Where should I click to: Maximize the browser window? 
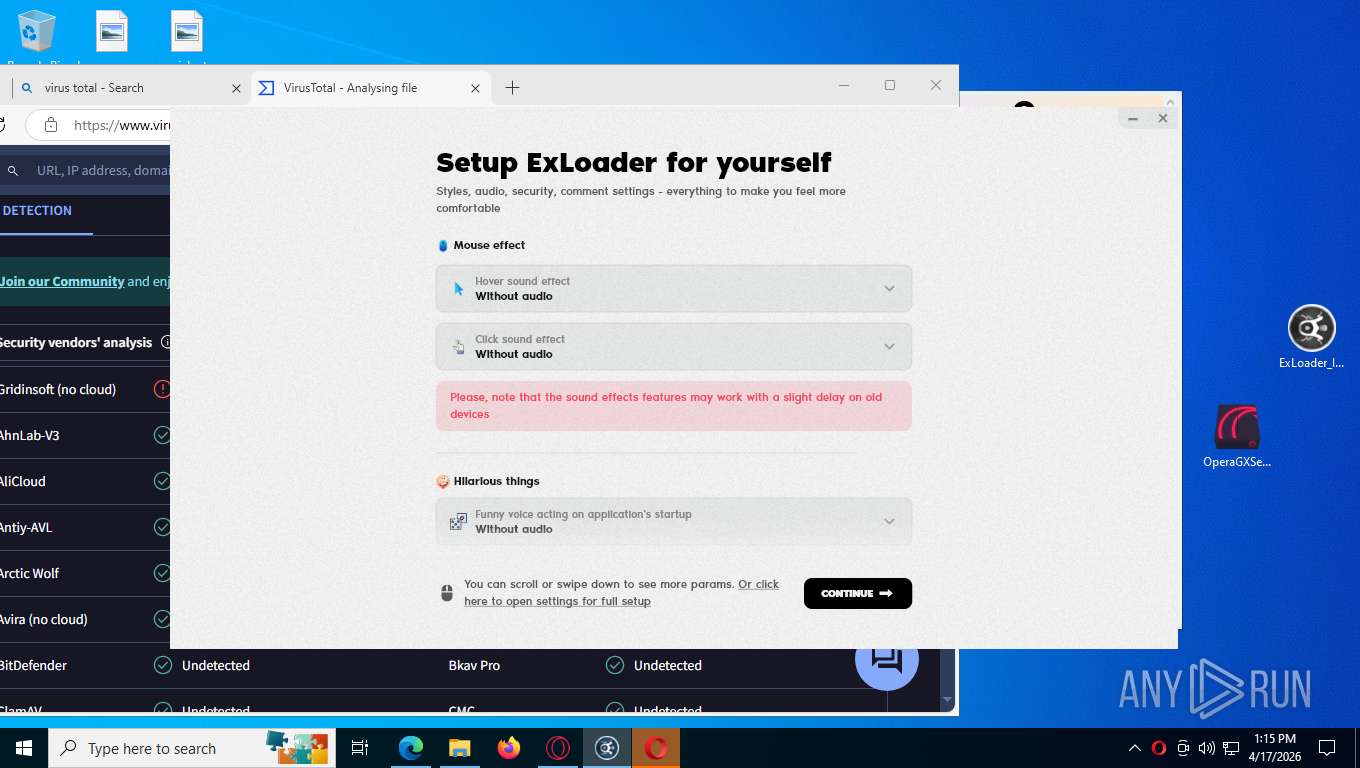[890, 86]
